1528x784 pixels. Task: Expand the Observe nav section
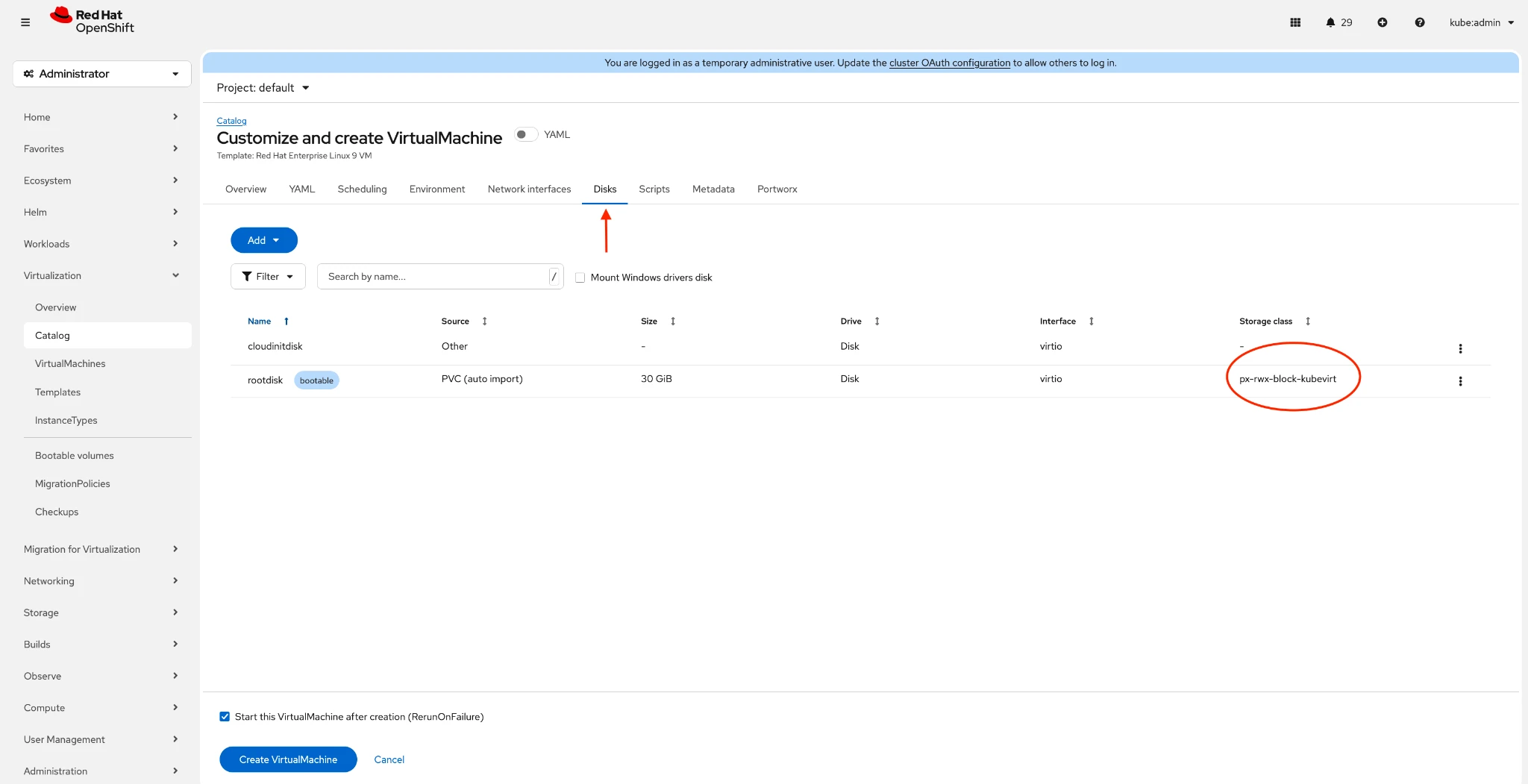[x=101, y=676]
